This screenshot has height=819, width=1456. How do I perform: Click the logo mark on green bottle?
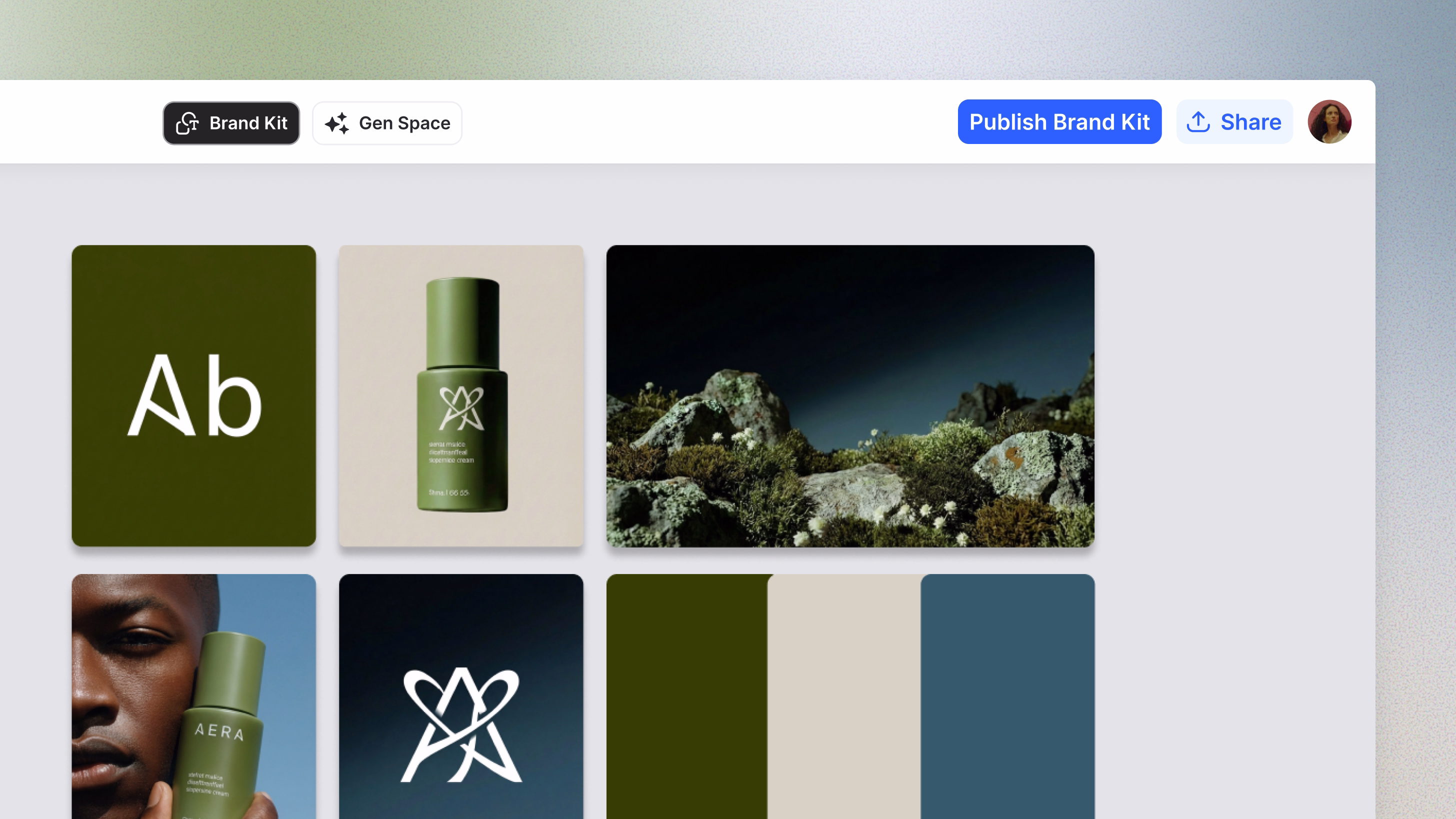(x=461, y=408)
